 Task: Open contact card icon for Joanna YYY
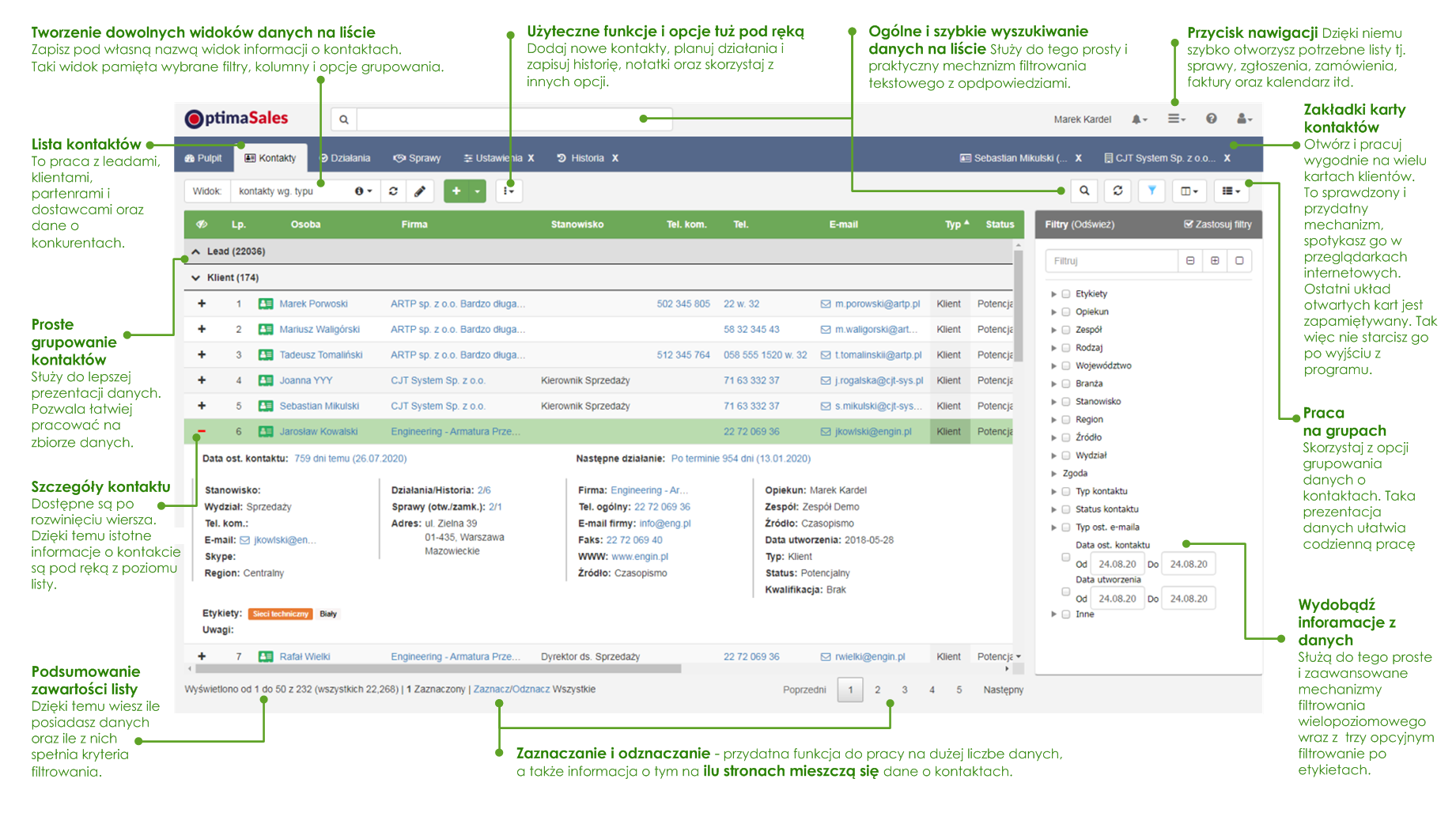pyautogui.click(x=266, y=380)
